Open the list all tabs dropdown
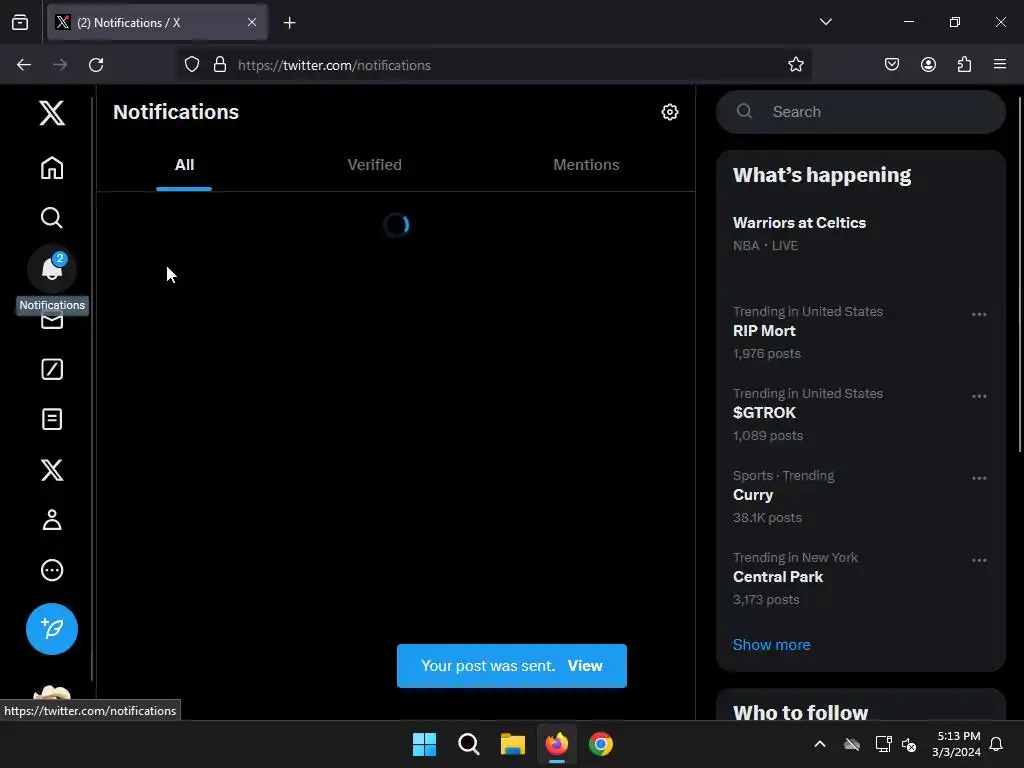Image resolution: width=1024 pixels, height=768 pixels. (825, 22)
